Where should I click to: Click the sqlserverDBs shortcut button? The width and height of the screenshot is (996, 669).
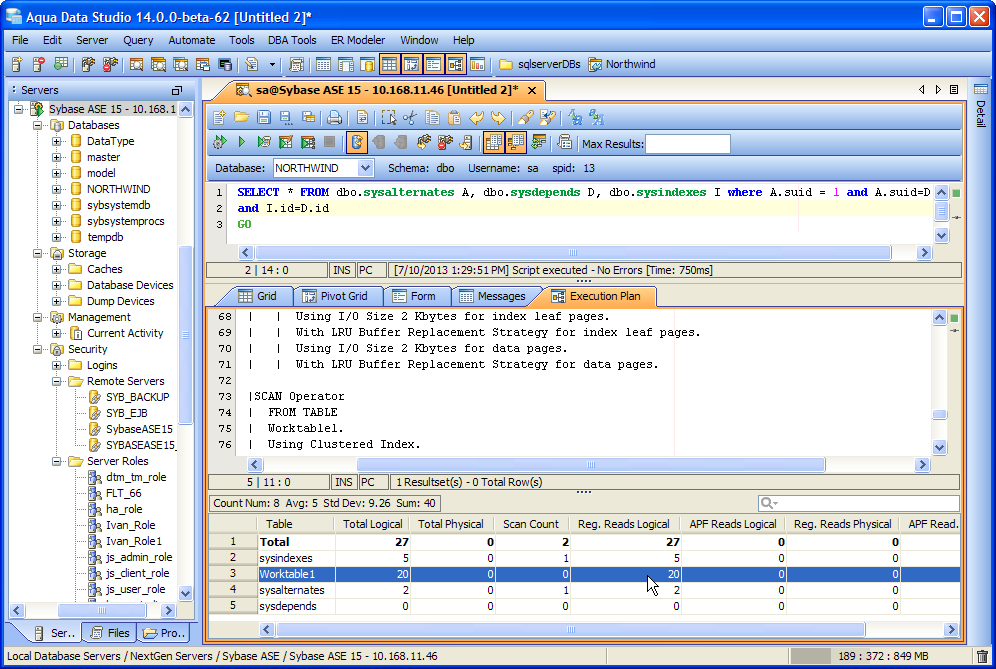[x=540, y=64]
